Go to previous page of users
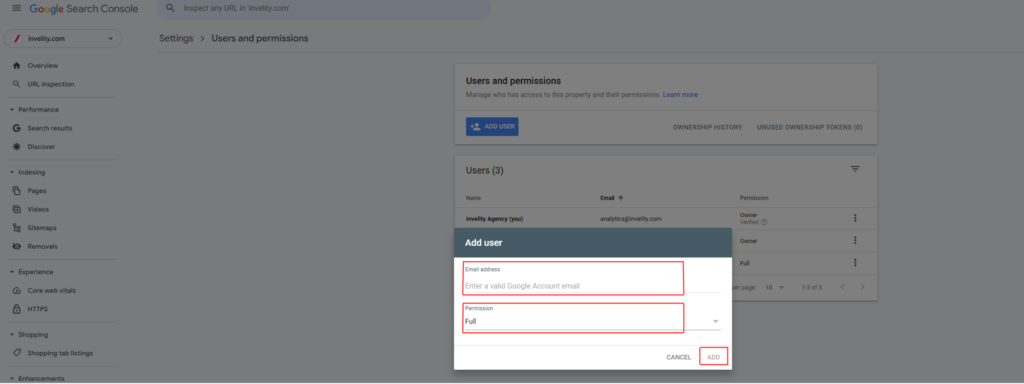The image size is (1024, 384). pyautogui.click(x=842, y=287)
